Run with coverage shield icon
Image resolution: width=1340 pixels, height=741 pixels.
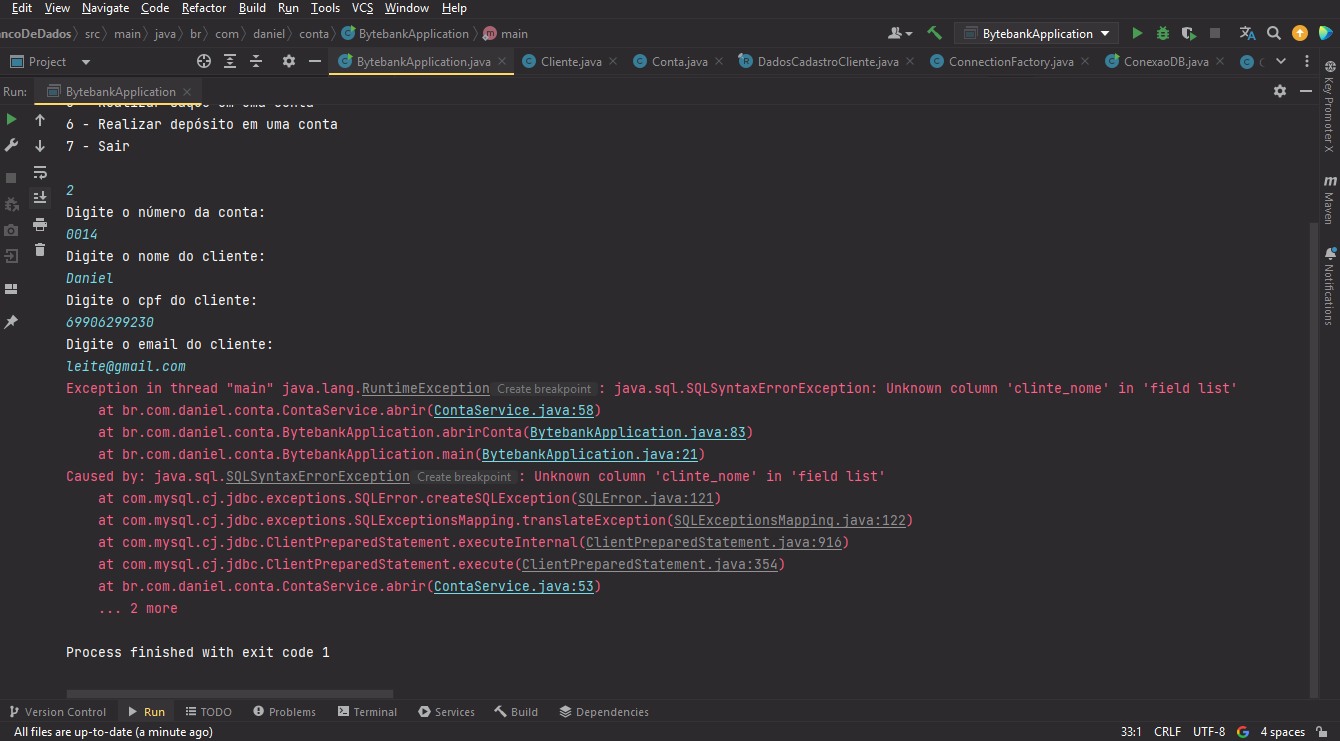coord(1189,33)
